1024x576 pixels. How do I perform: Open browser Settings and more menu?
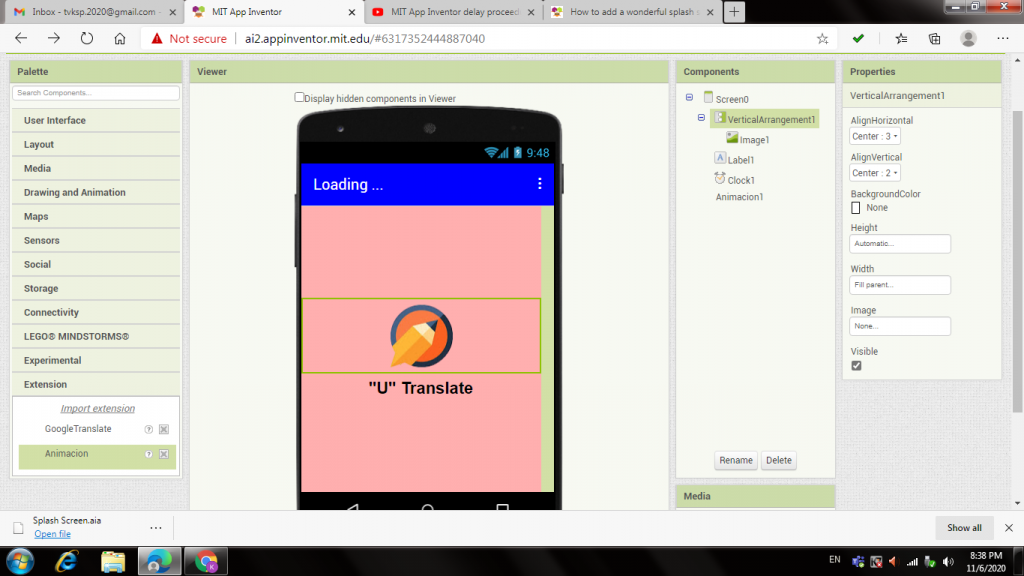pos(1003,39)
